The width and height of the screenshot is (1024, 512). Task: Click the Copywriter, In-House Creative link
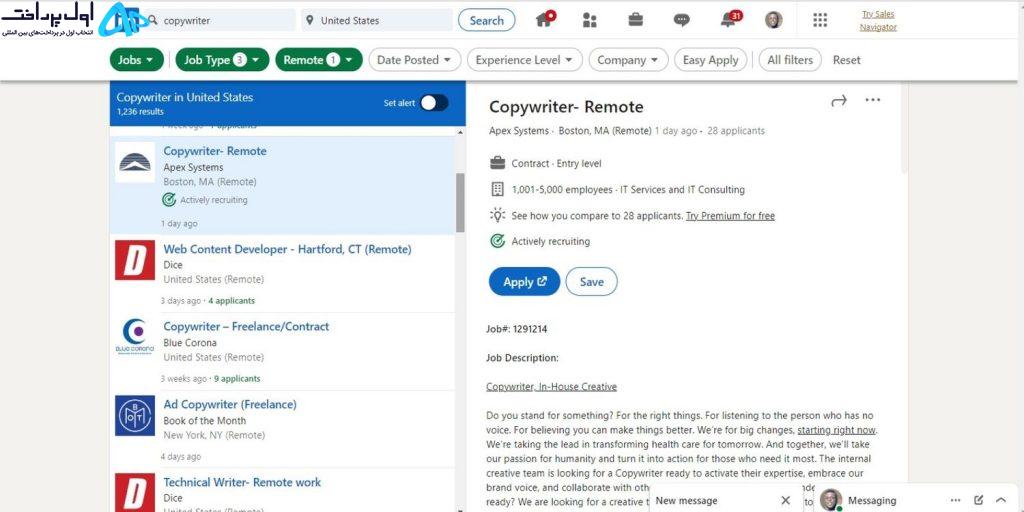point(551,387)
